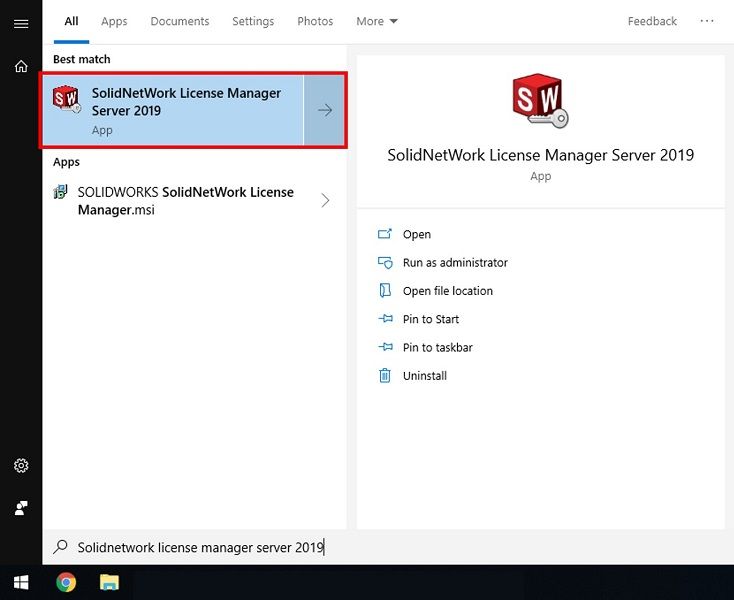Expand best match result arrow

[x=325, y=110]
